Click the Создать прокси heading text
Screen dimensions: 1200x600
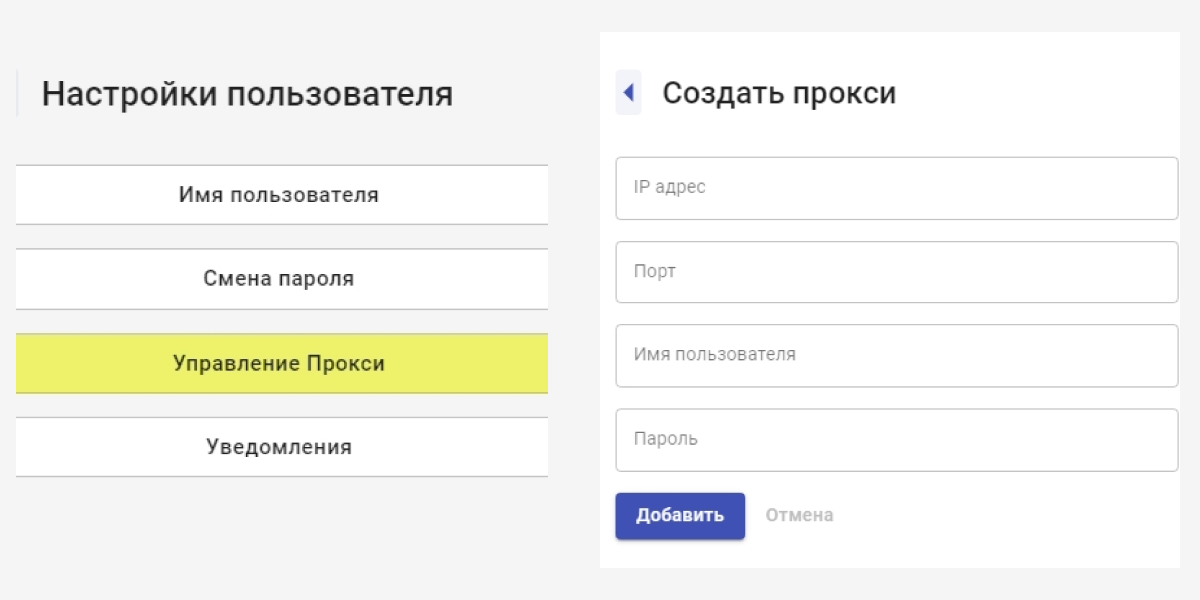coord(780,94)
